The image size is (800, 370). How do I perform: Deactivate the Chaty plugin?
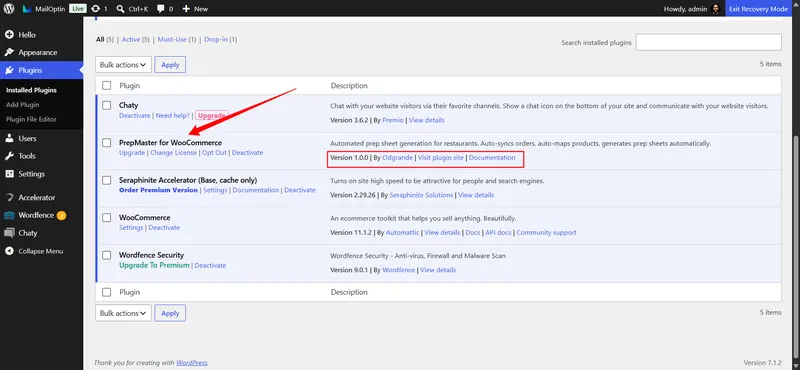[x=135, y=115]
